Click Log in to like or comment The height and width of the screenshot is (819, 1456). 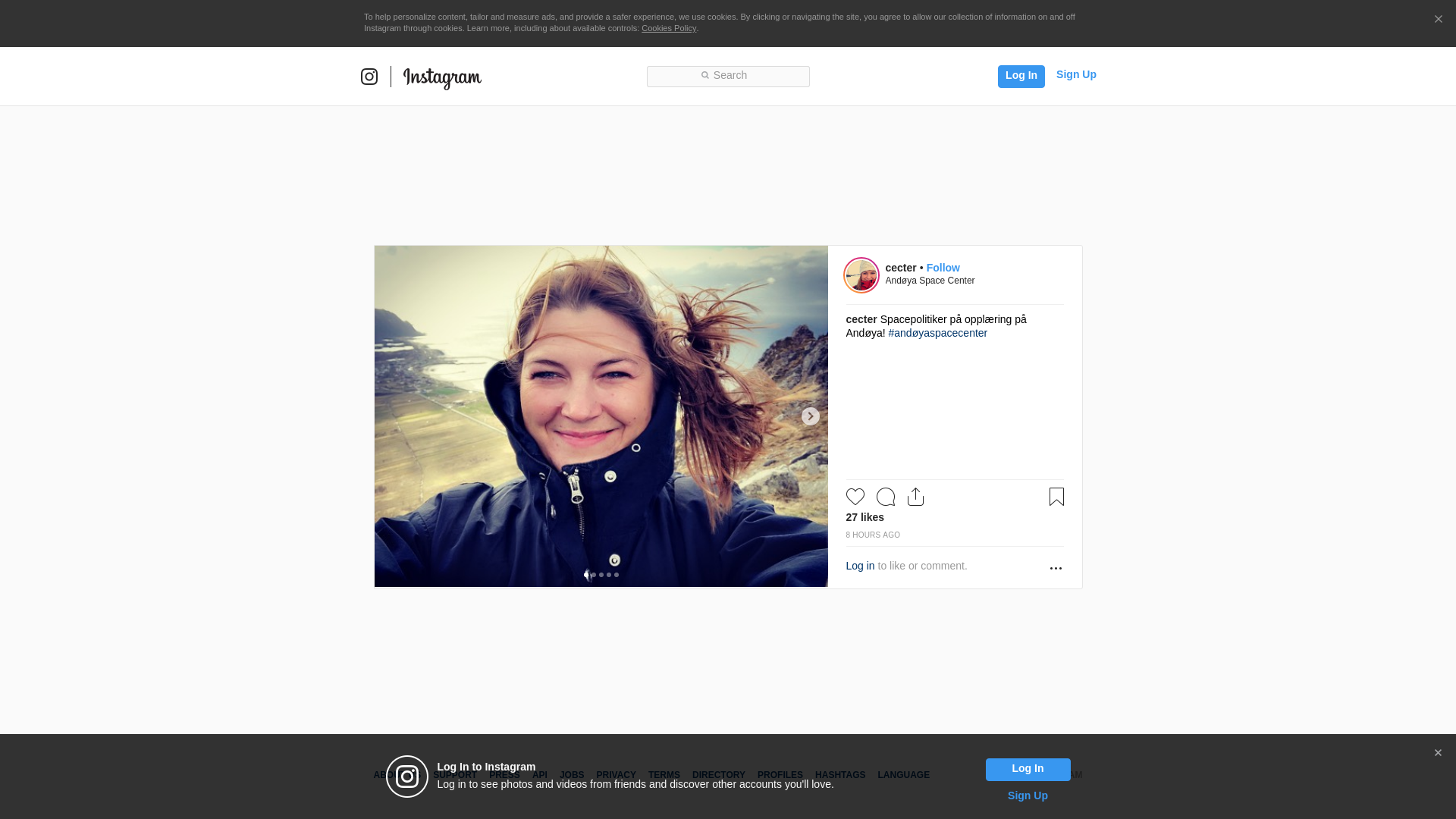click(x=860, y=566)
